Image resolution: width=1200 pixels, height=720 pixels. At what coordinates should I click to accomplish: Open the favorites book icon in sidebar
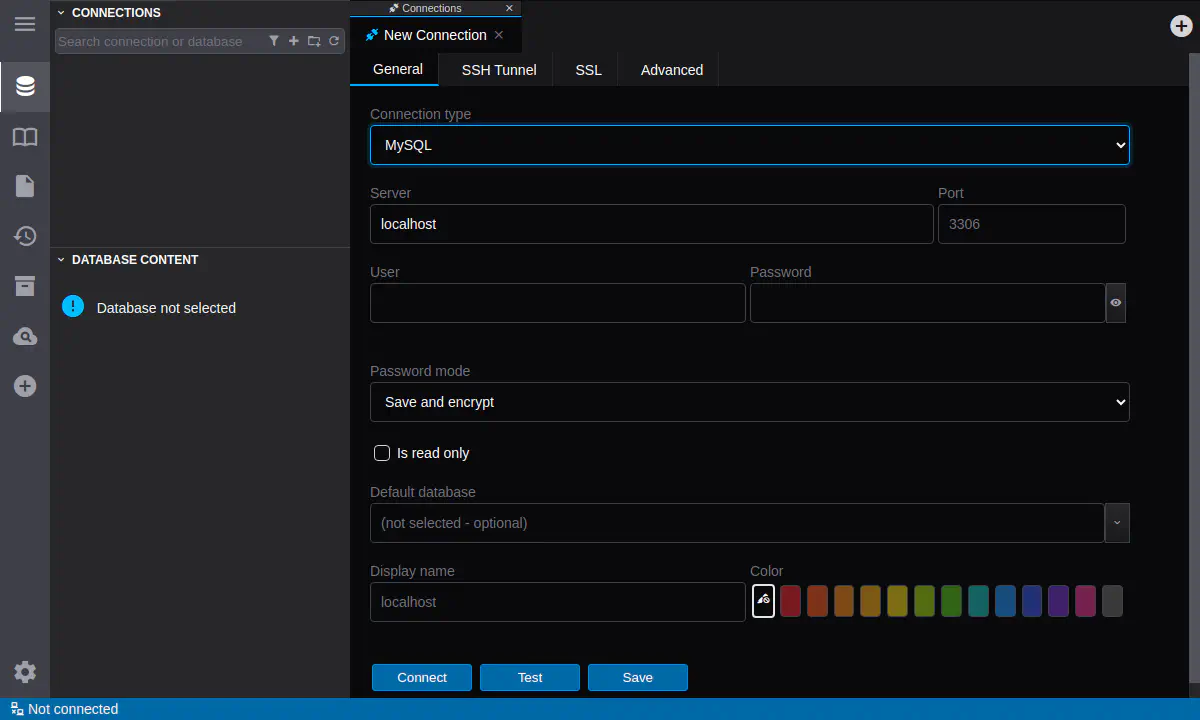click(x=25, y=137)
